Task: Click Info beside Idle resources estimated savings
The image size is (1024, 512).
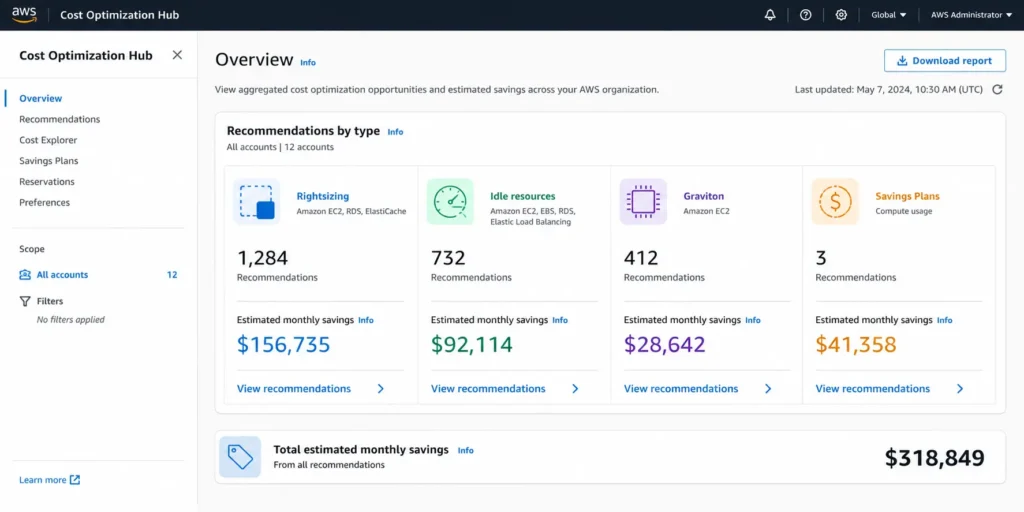Action: point(560,321)
